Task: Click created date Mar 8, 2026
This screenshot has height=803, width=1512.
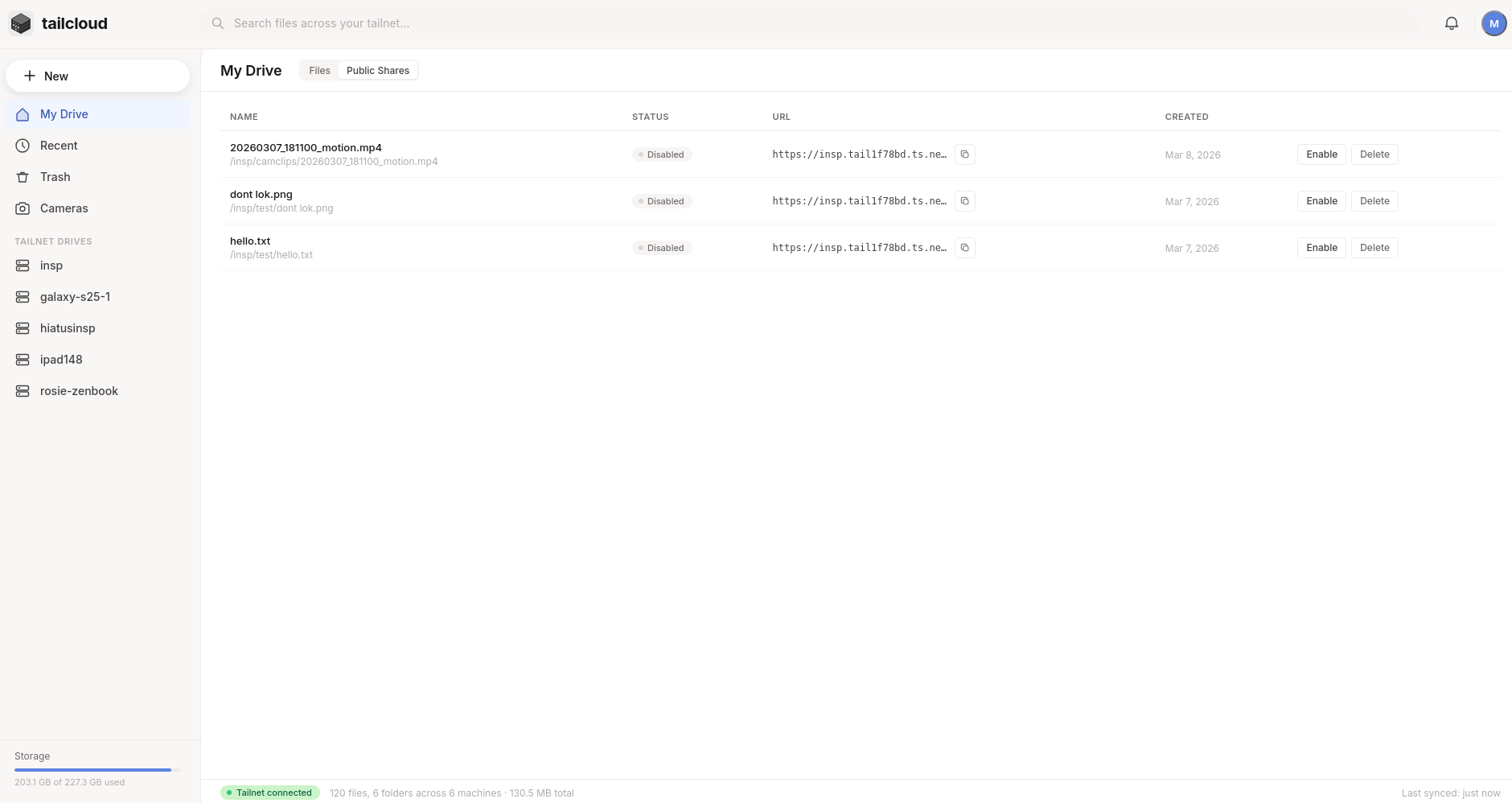Action: pos(1193,155)
